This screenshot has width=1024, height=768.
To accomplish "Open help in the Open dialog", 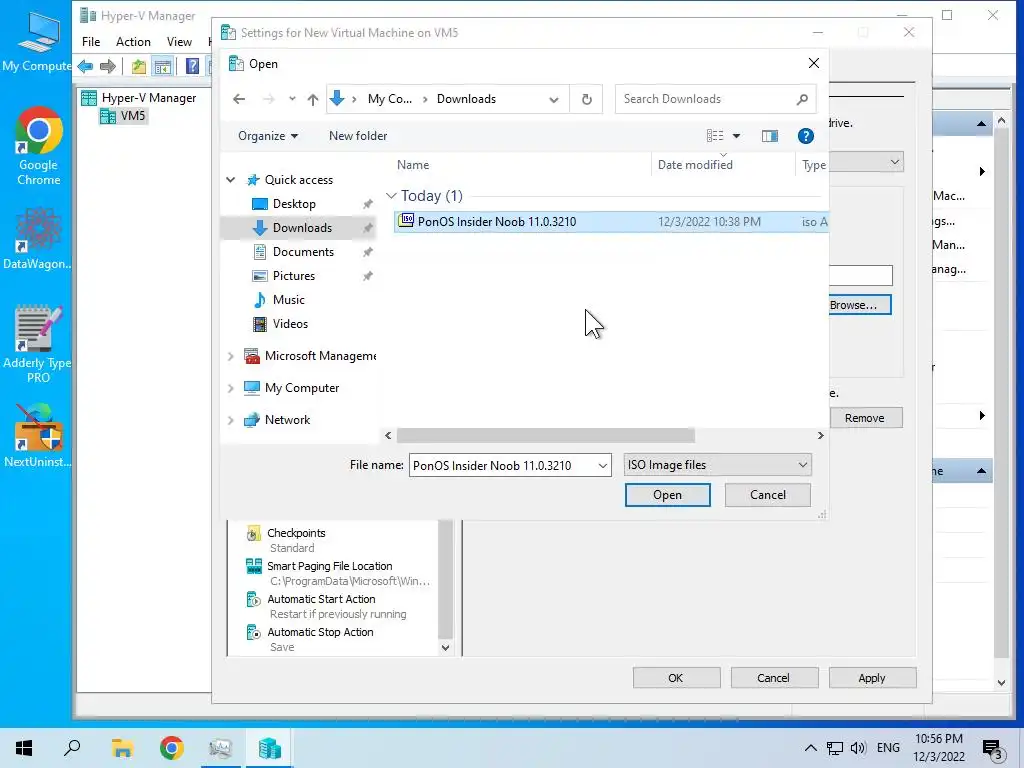I will point(806,136).
